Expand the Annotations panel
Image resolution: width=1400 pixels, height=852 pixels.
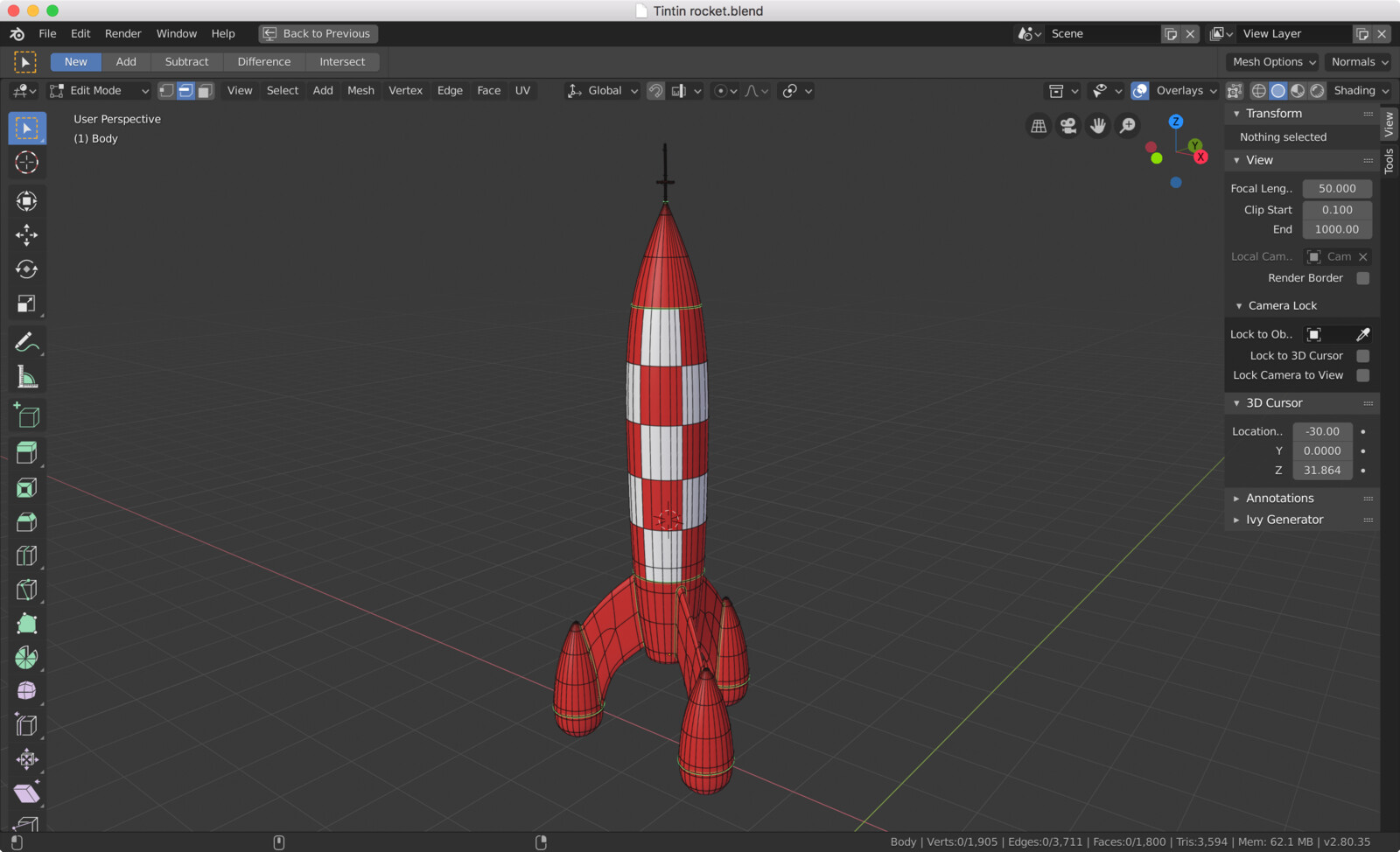point(1236,499)
